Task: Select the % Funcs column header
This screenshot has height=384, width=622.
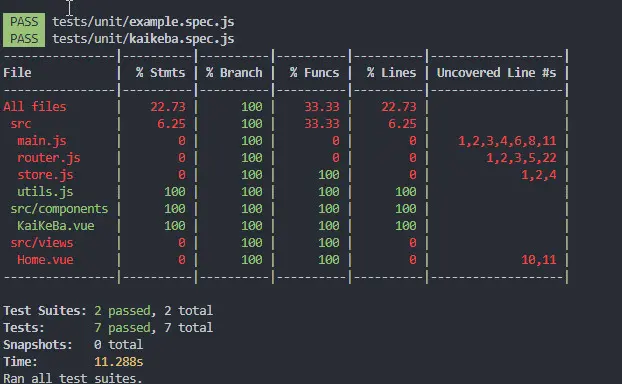Action: click(x=314, y=73)
